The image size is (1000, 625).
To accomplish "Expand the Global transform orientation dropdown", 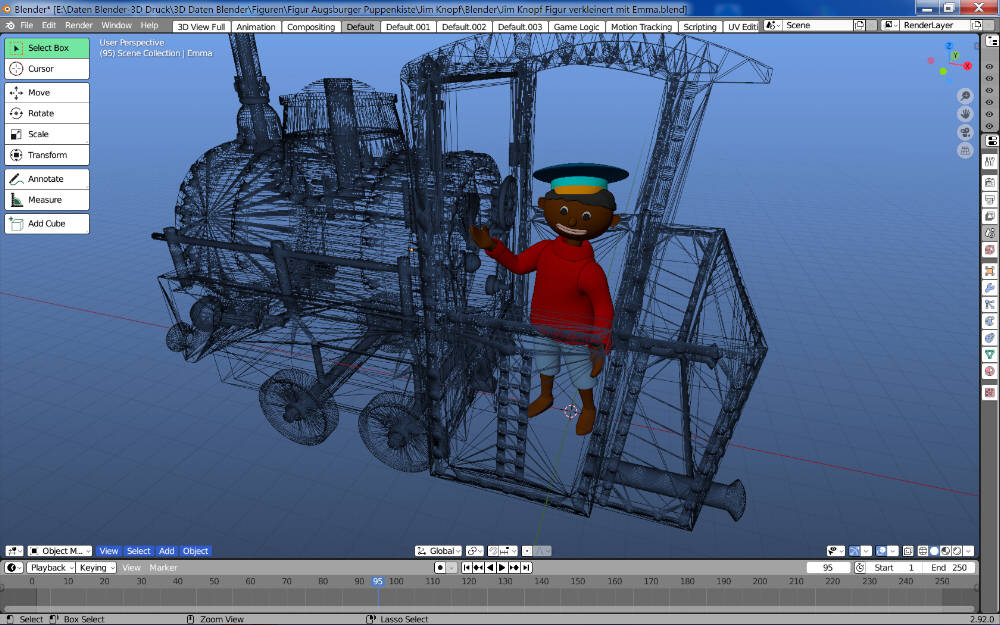I will pos(440,551).
